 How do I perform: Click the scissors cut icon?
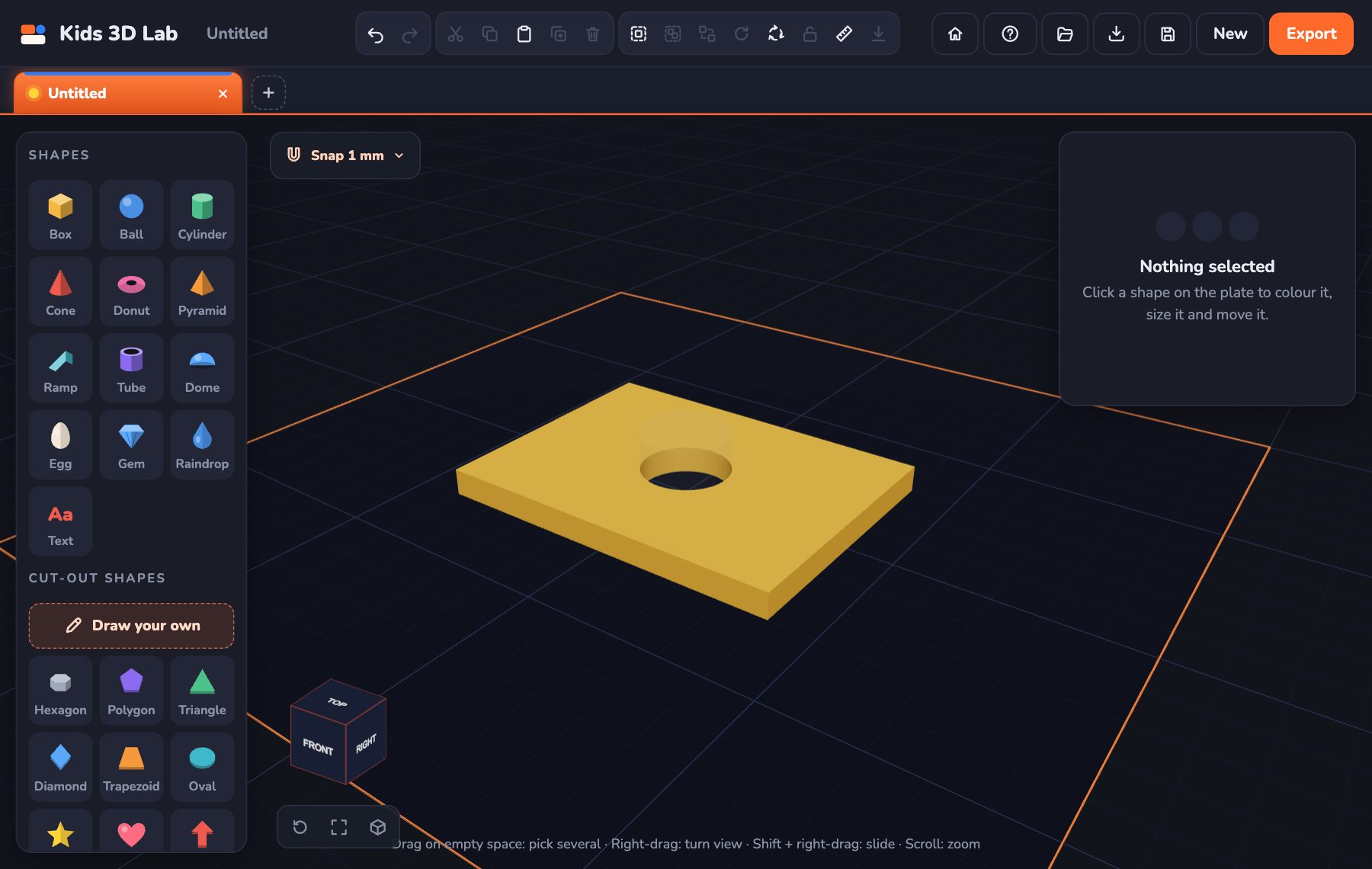[x=456, y=34]
